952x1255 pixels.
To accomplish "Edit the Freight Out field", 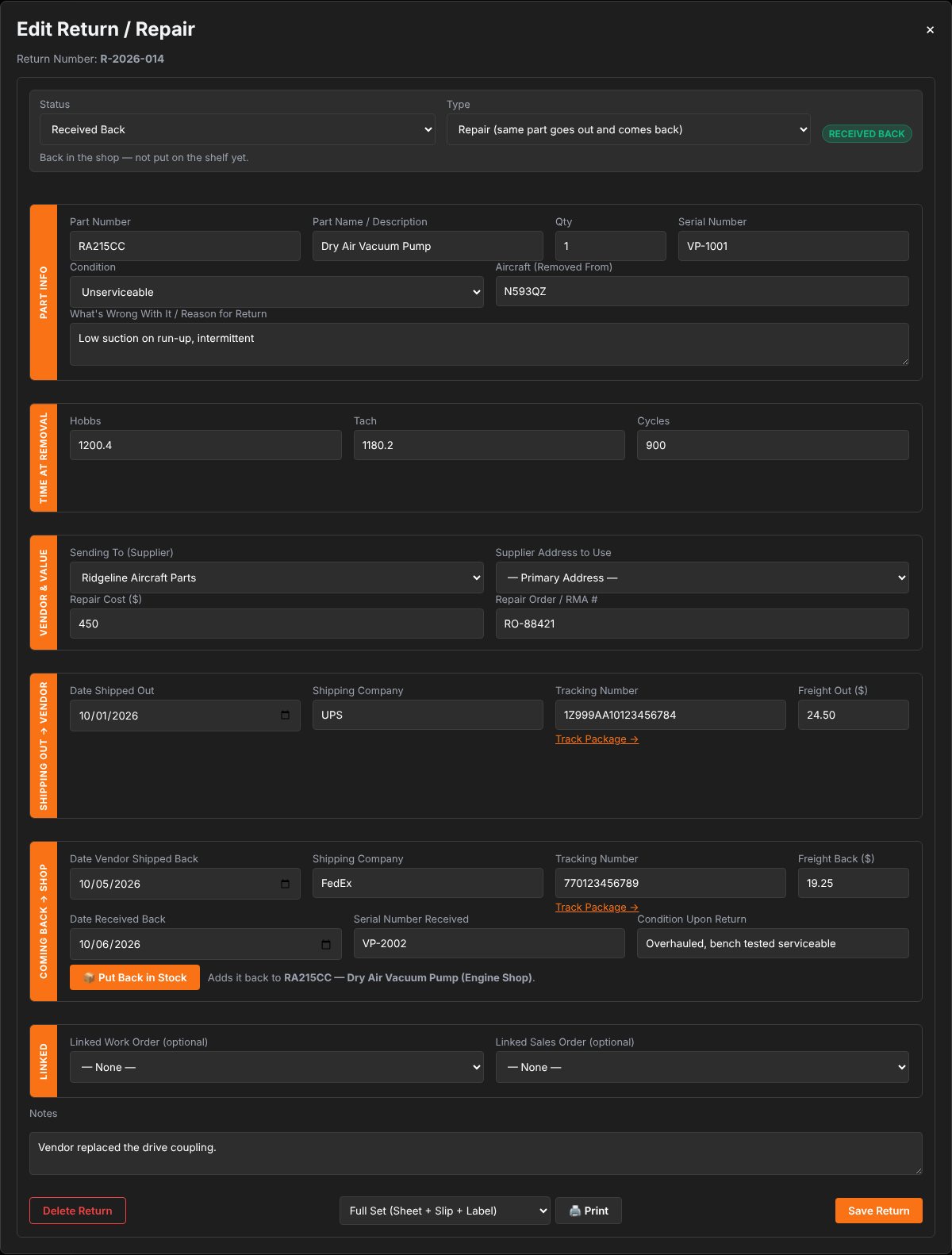I will click(x=854, y=715).
